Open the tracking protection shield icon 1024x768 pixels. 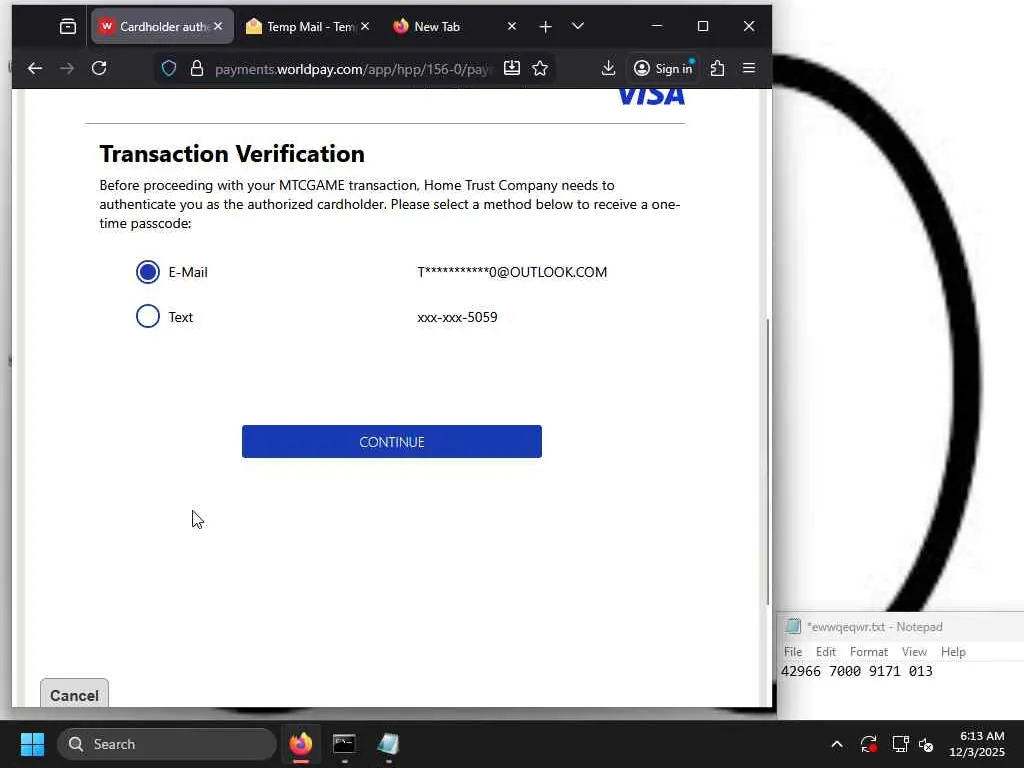[x=168, y=69]
